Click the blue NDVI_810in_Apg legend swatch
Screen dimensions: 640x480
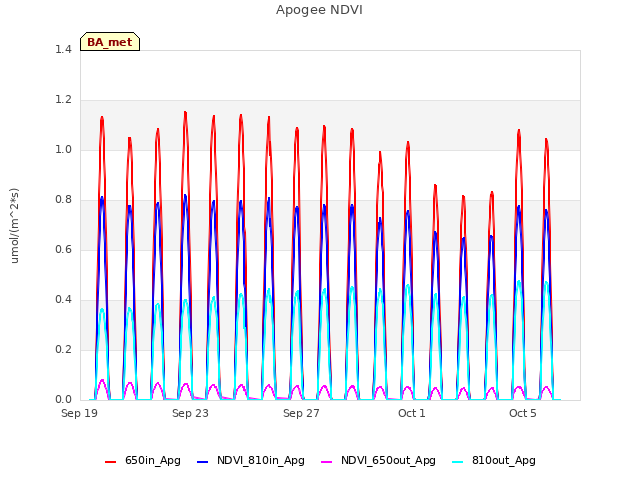(202, 462)
